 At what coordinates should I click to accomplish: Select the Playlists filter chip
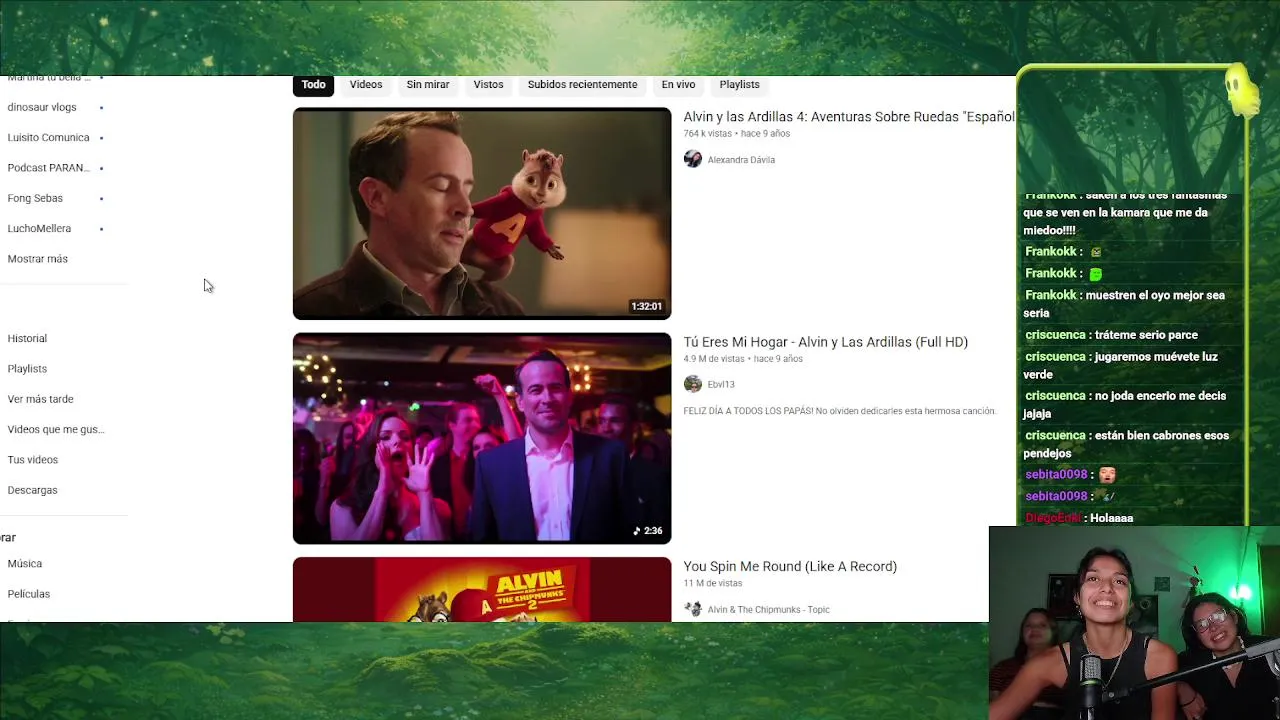(x=739, y=85)
